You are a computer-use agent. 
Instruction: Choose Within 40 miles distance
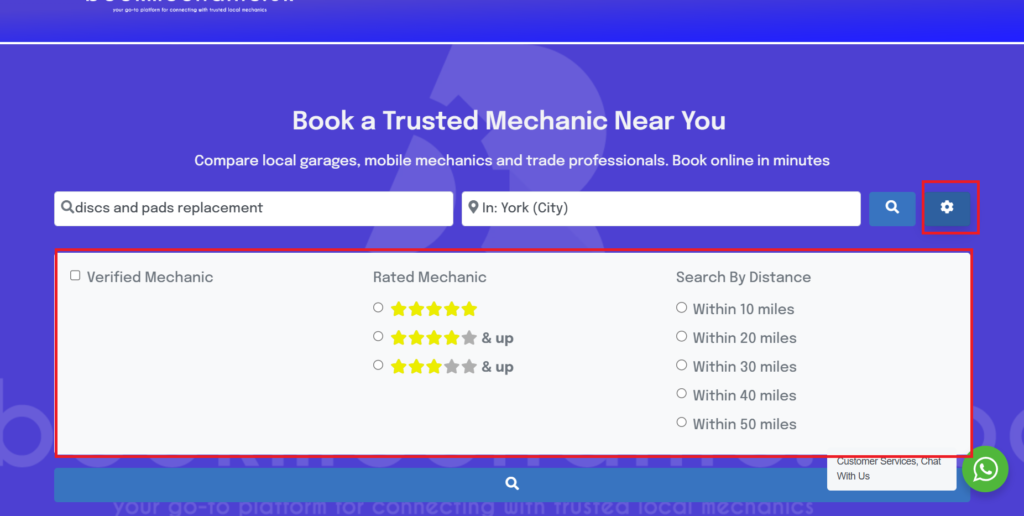681,394
